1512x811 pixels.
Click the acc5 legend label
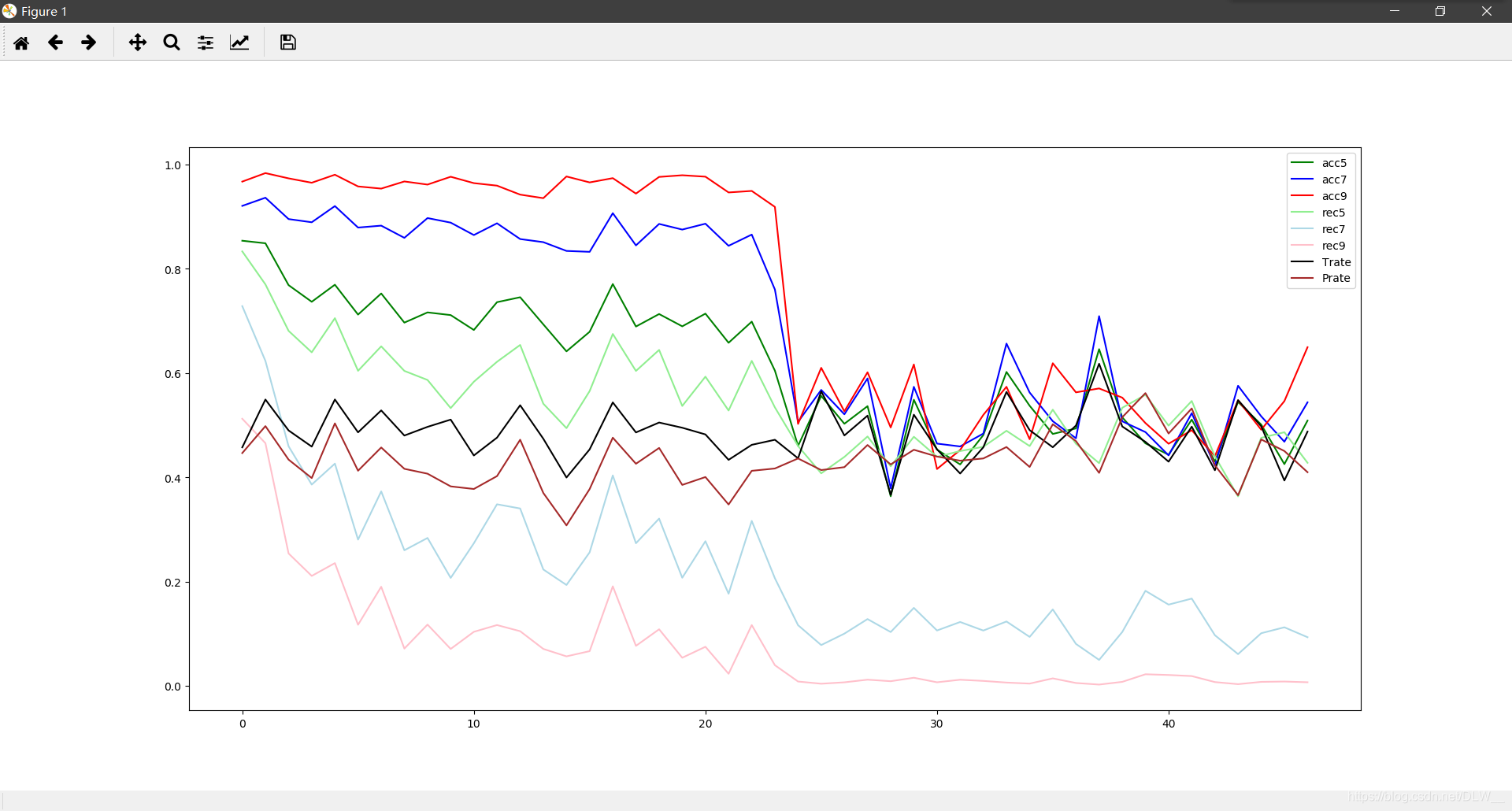[x=1334, y=163]
